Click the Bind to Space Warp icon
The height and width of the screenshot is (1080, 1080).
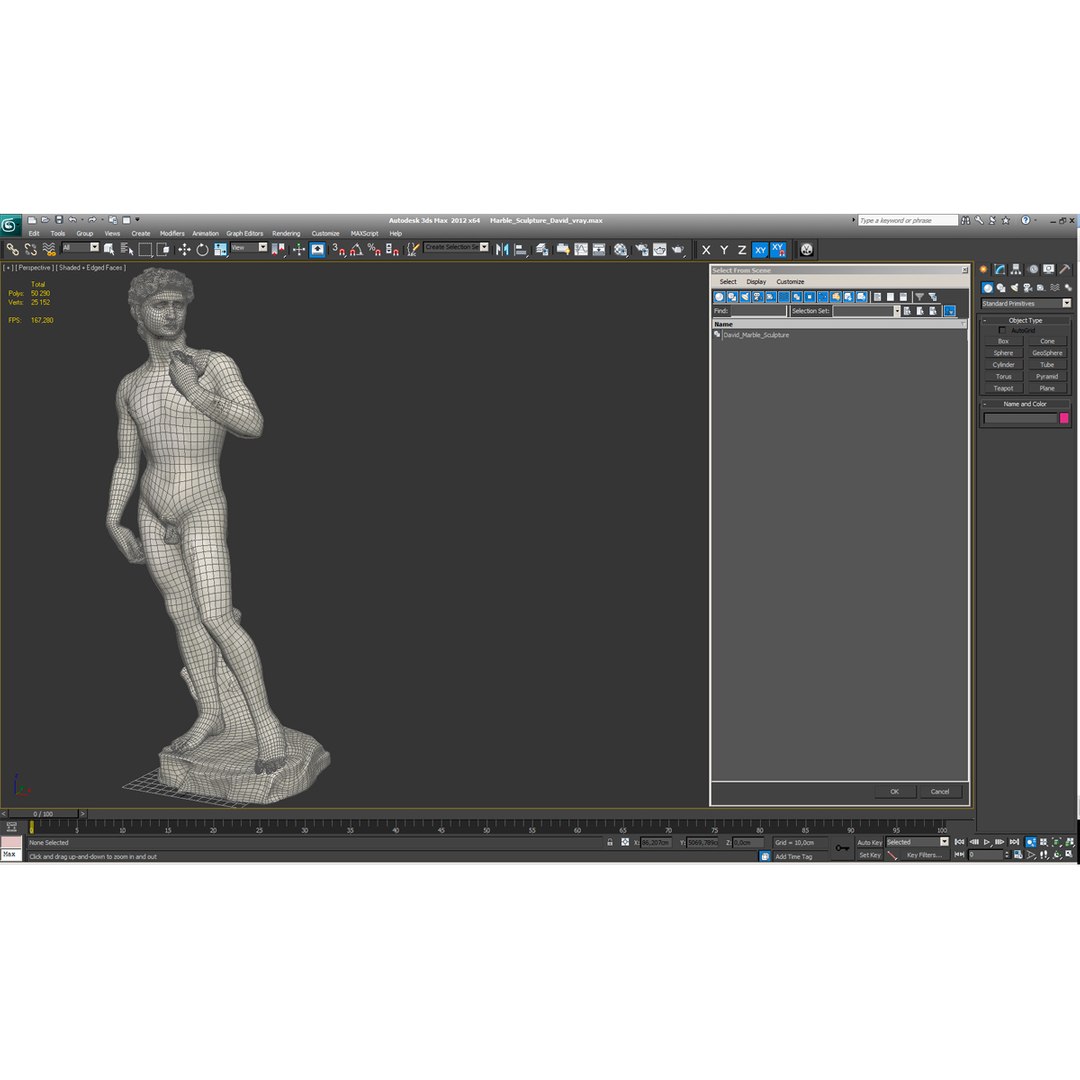pos(49,249)
